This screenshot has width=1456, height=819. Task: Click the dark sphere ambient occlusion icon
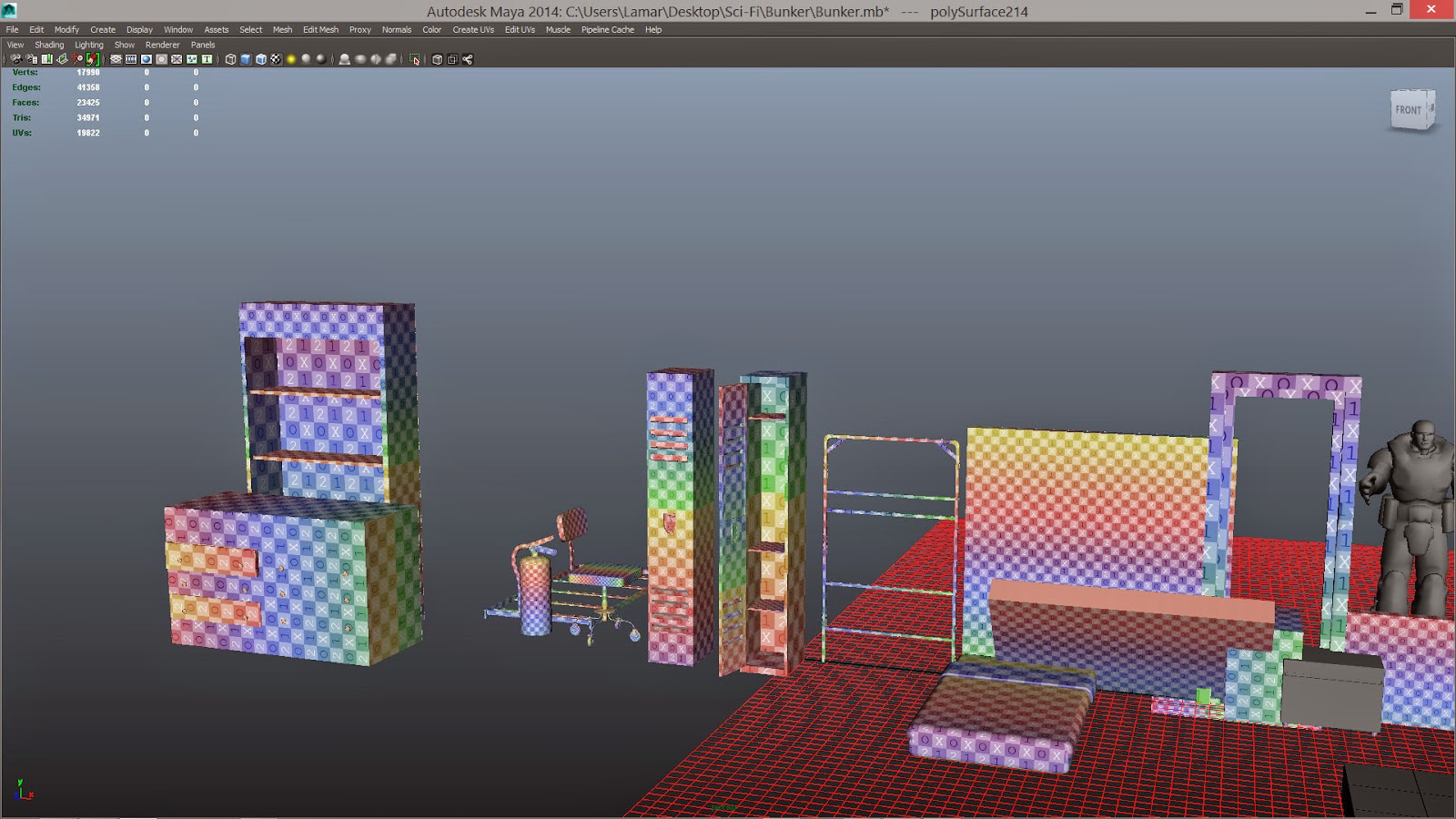pos(320,59)
